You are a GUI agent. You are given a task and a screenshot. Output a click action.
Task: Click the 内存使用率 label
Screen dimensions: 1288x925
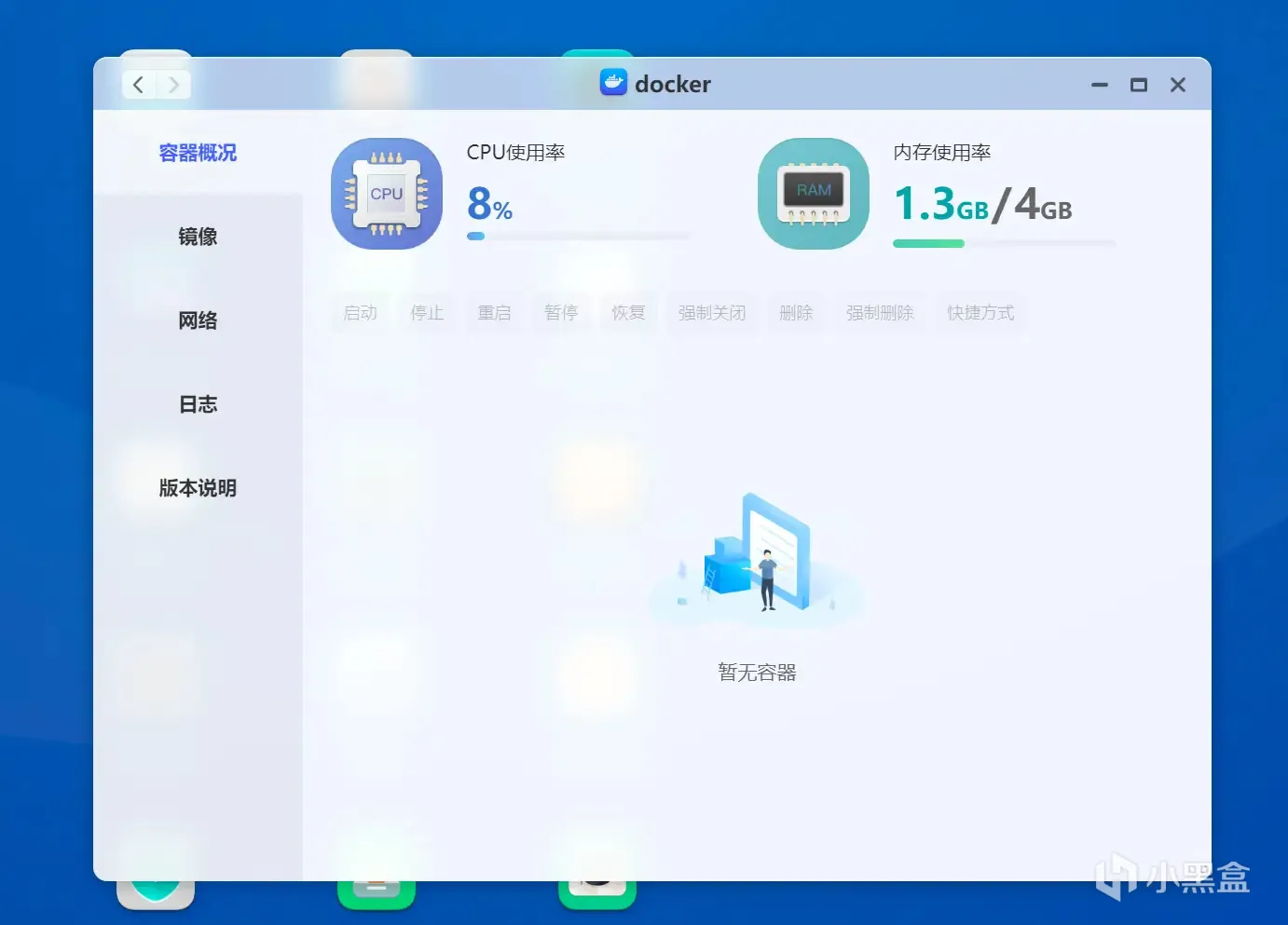(x=942, y=153)
